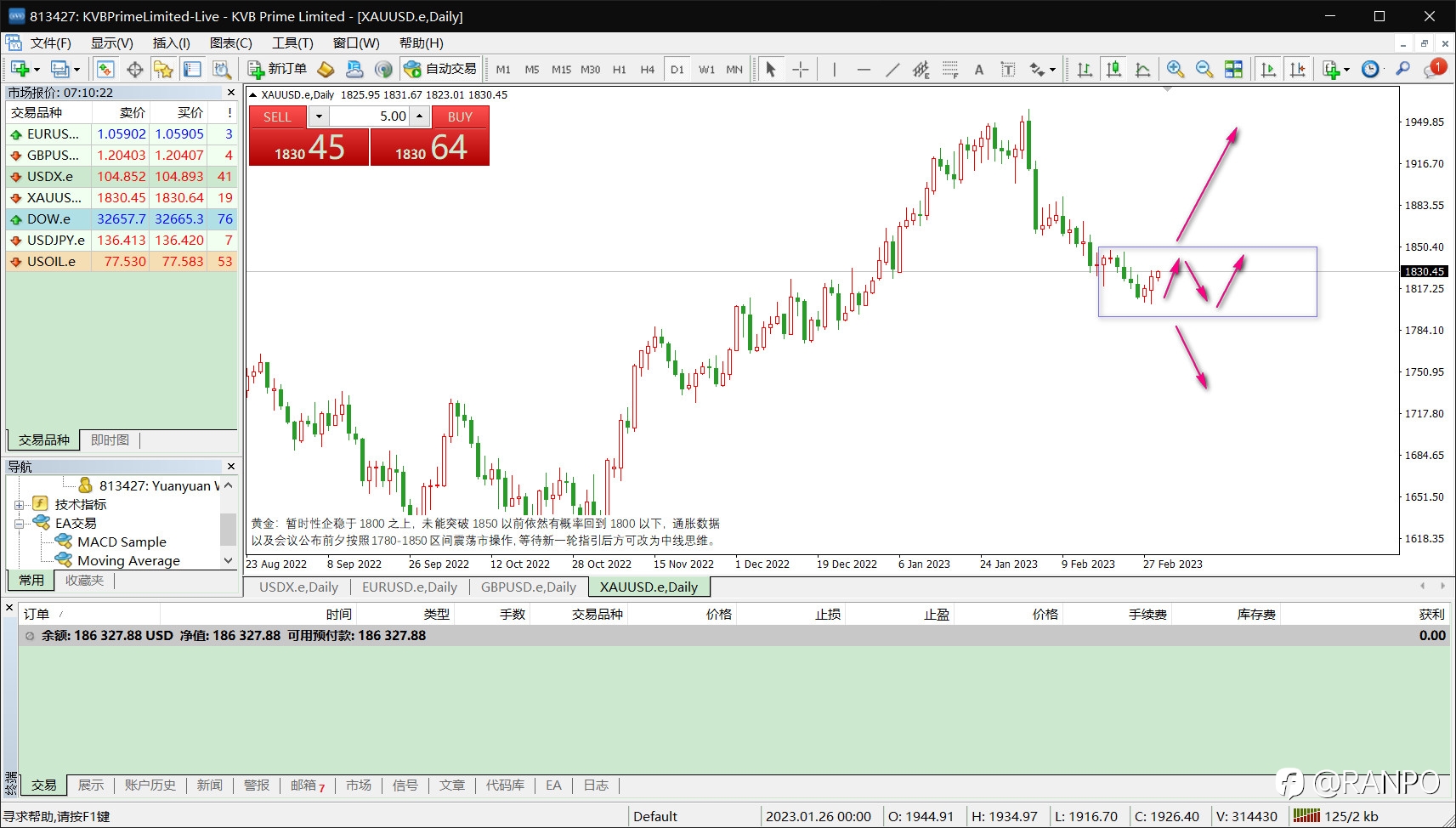Select the W1 timeframe
The width and height of the screenshot is (1456, 828).
click(x=706, y=70)
